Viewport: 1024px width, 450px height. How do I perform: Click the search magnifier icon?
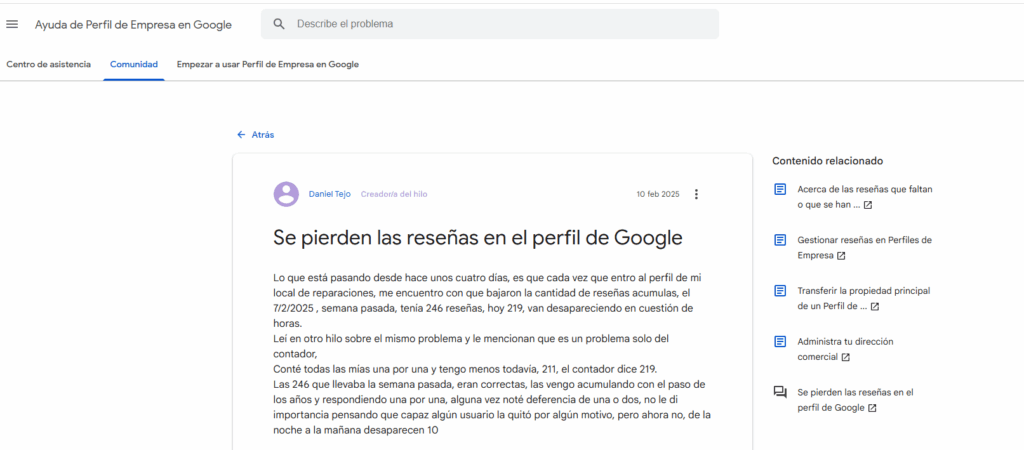coord(279,24)
